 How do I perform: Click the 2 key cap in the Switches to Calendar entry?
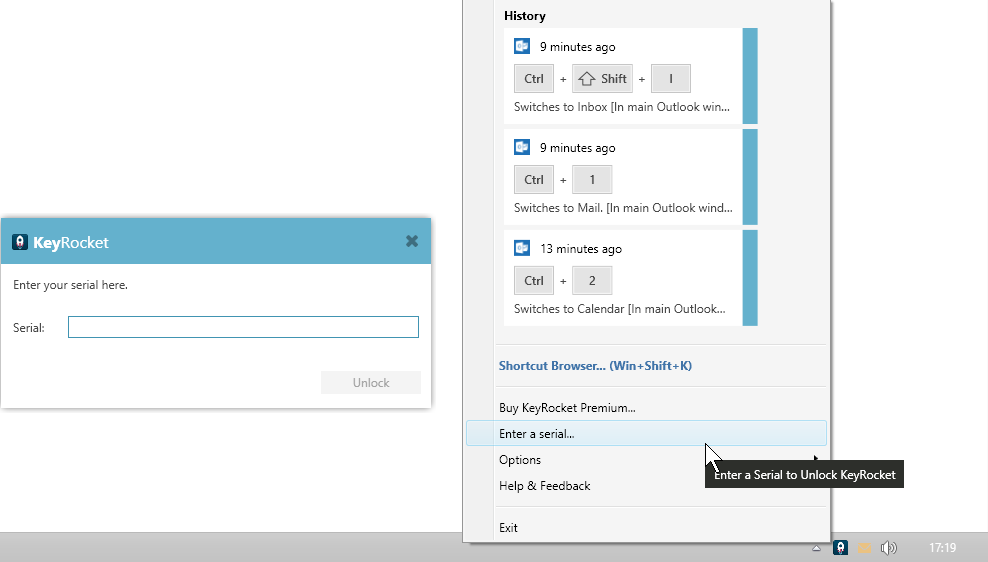pos(592,280)
